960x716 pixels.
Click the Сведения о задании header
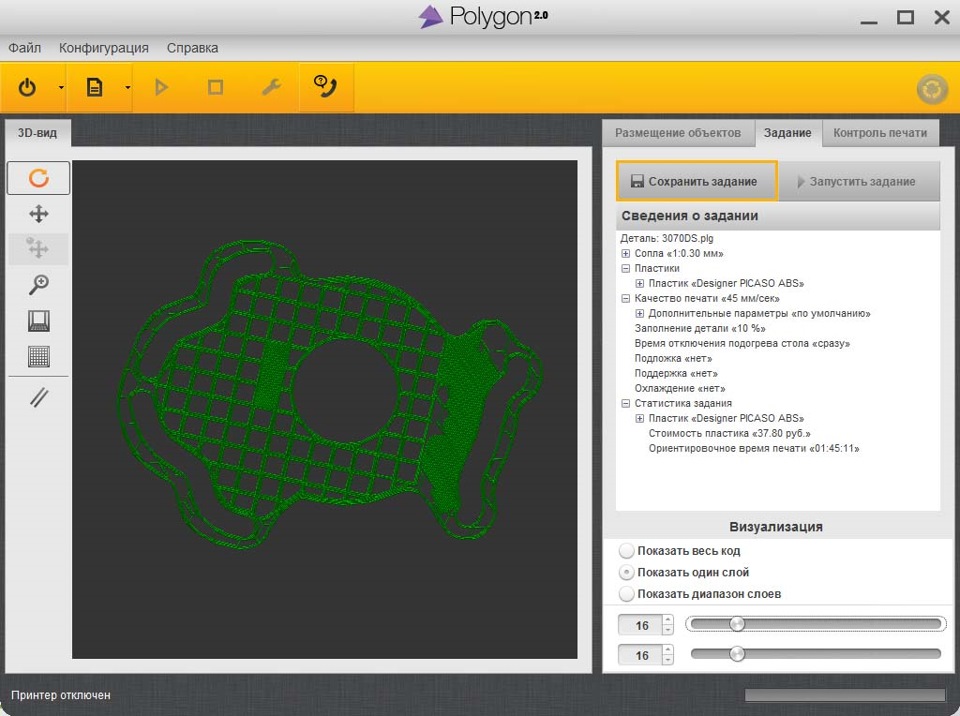pos(778,216)
